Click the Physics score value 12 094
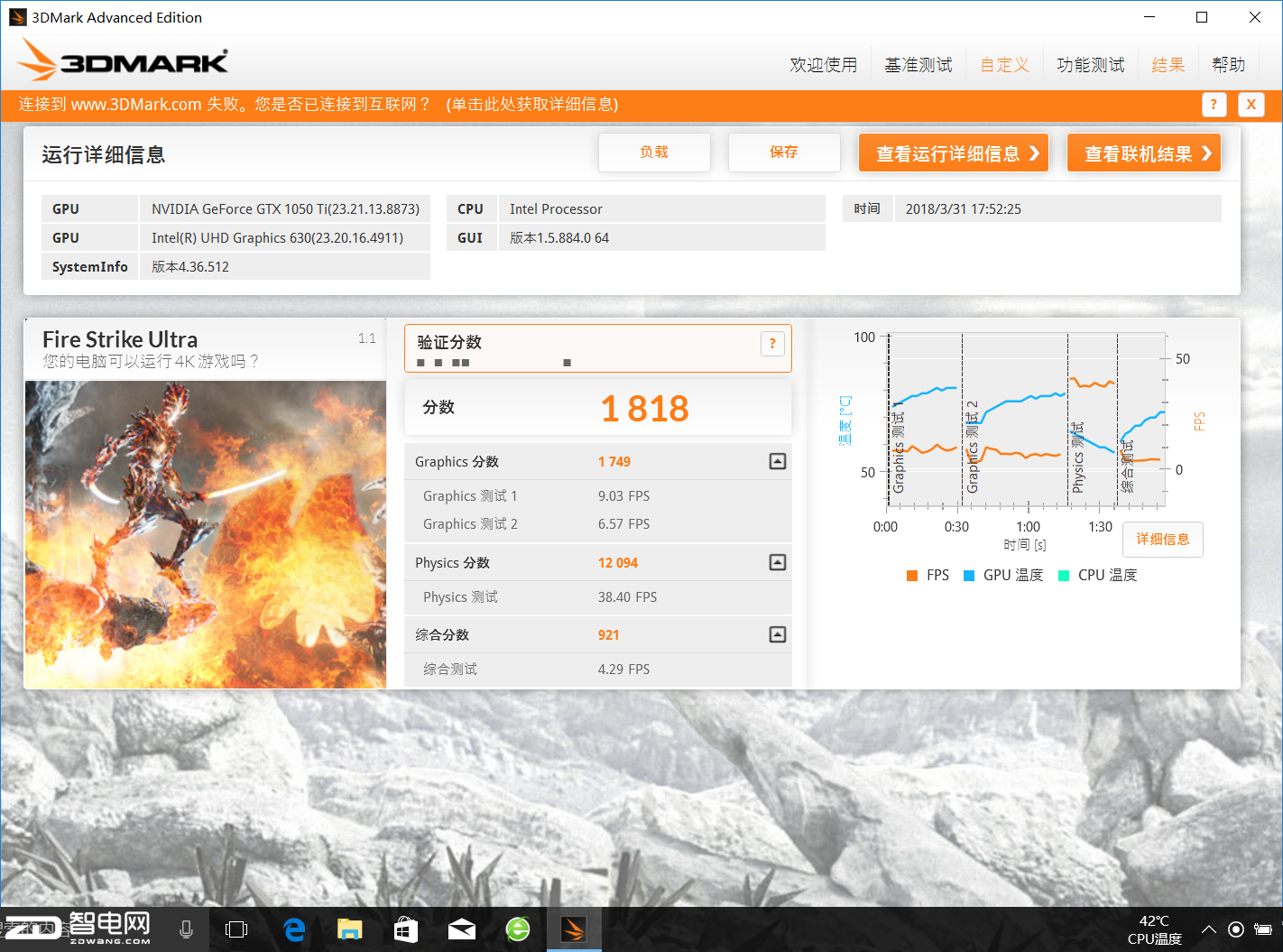This screenshot has width=1283, height=952. [x=618, y=562]
